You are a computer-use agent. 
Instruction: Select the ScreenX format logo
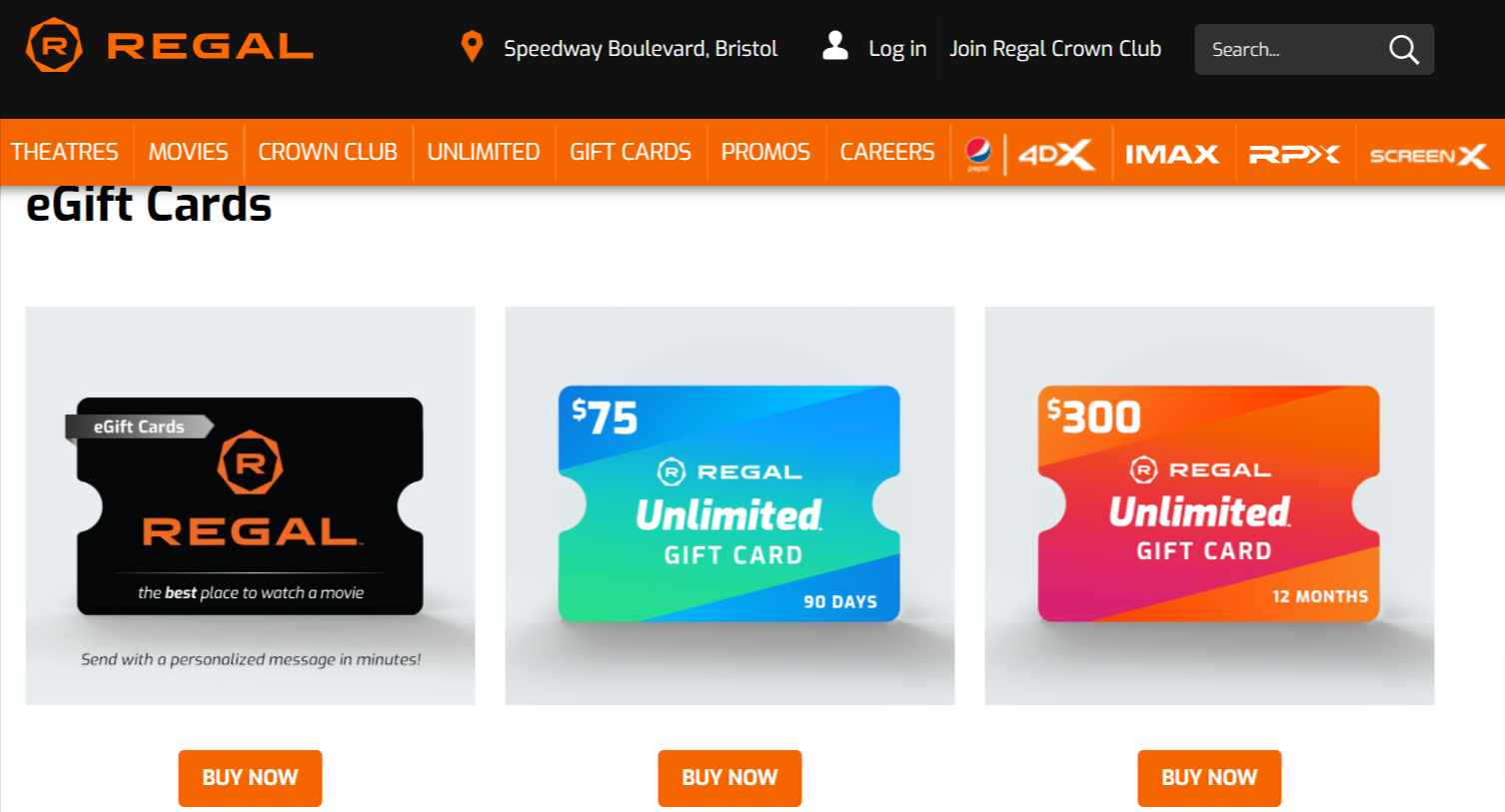click(1429, 155)
